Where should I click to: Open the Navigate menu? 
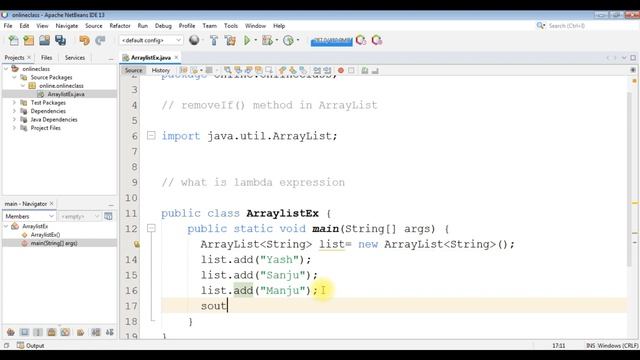tap(67, 26)
